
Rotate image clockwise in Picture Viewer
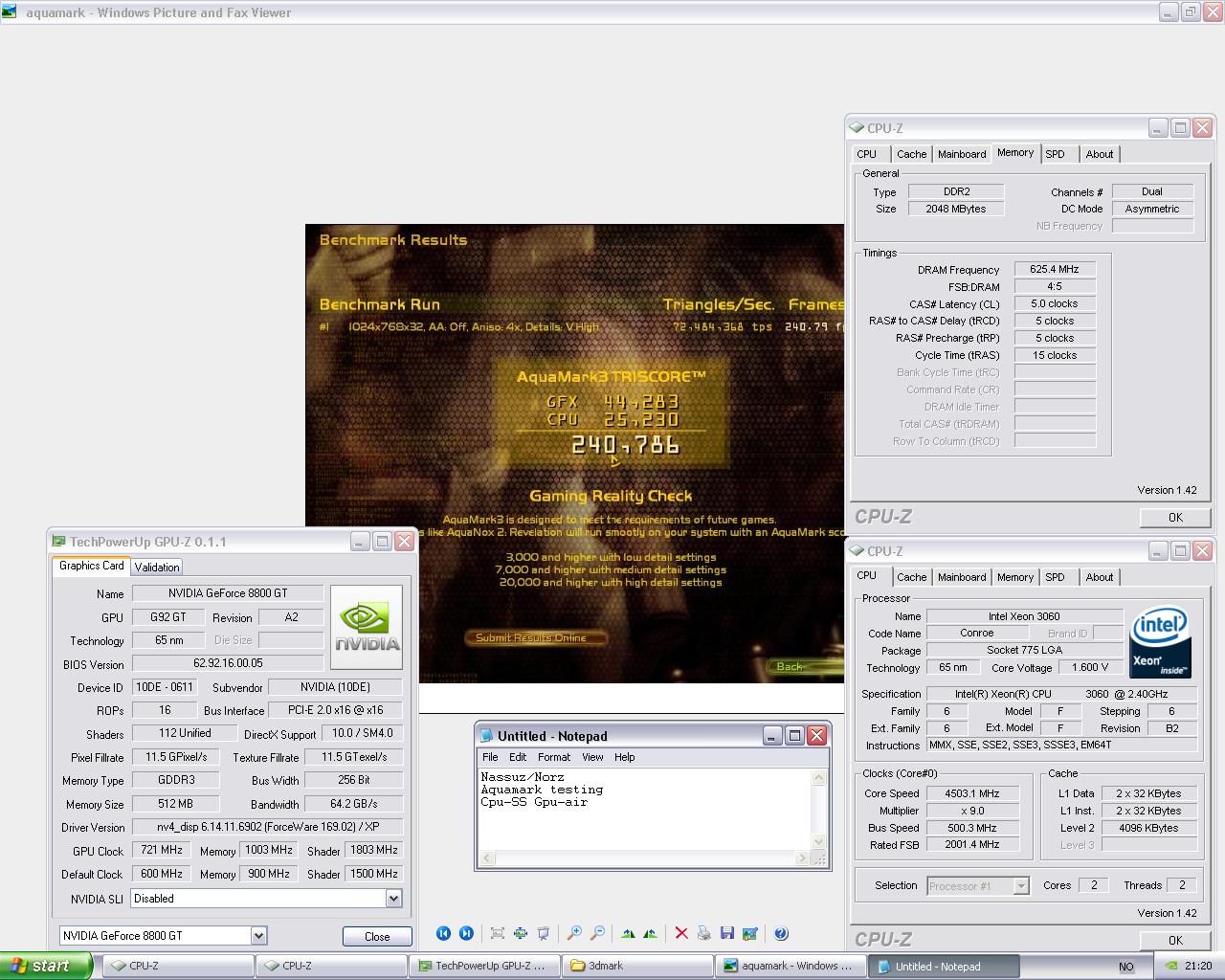[628, 933]
